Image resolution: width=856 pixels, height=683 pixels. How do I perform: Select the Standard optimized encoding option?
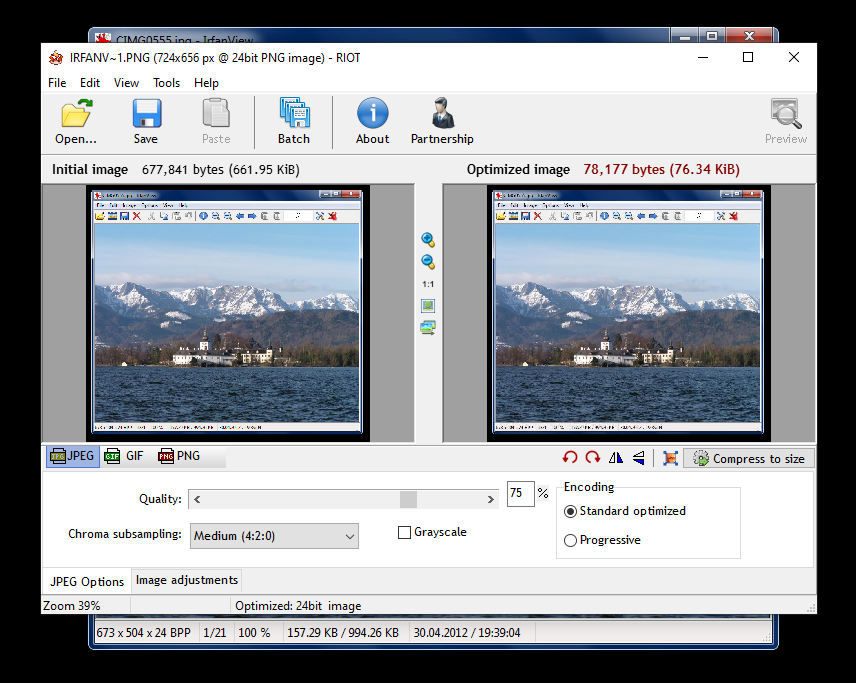pos(570,512)
